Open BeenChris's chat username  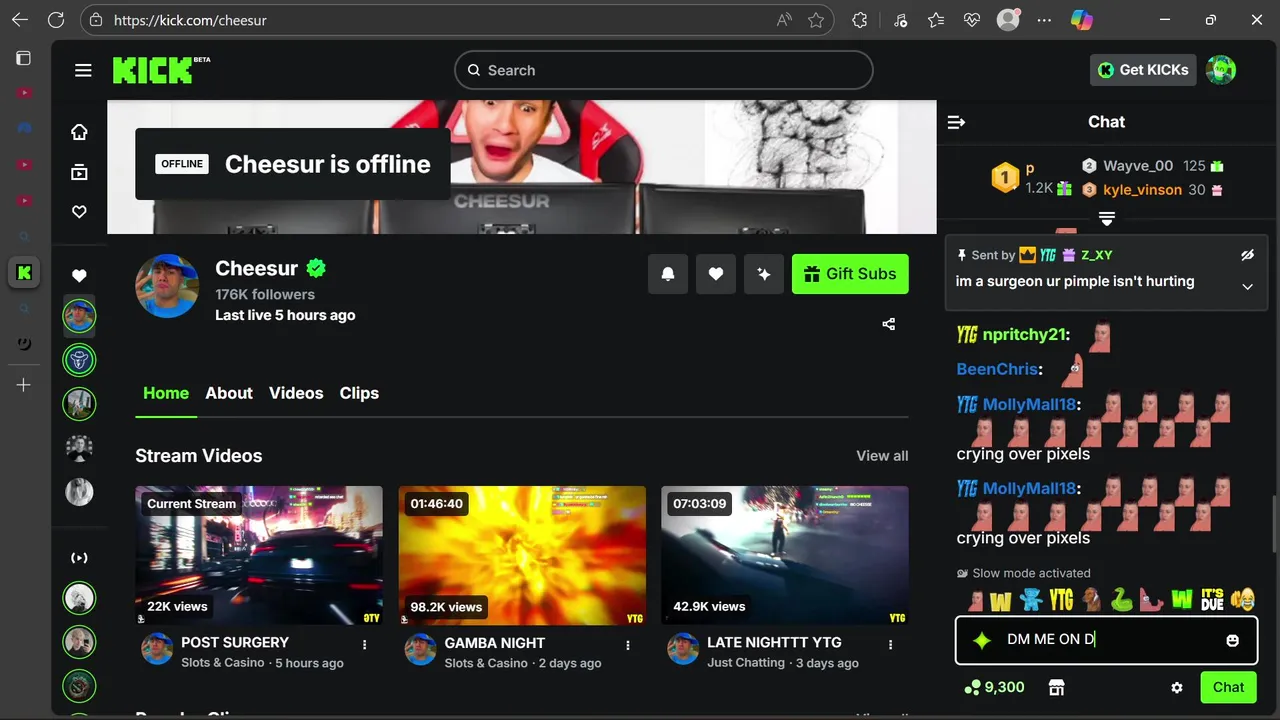coord(997,369)
